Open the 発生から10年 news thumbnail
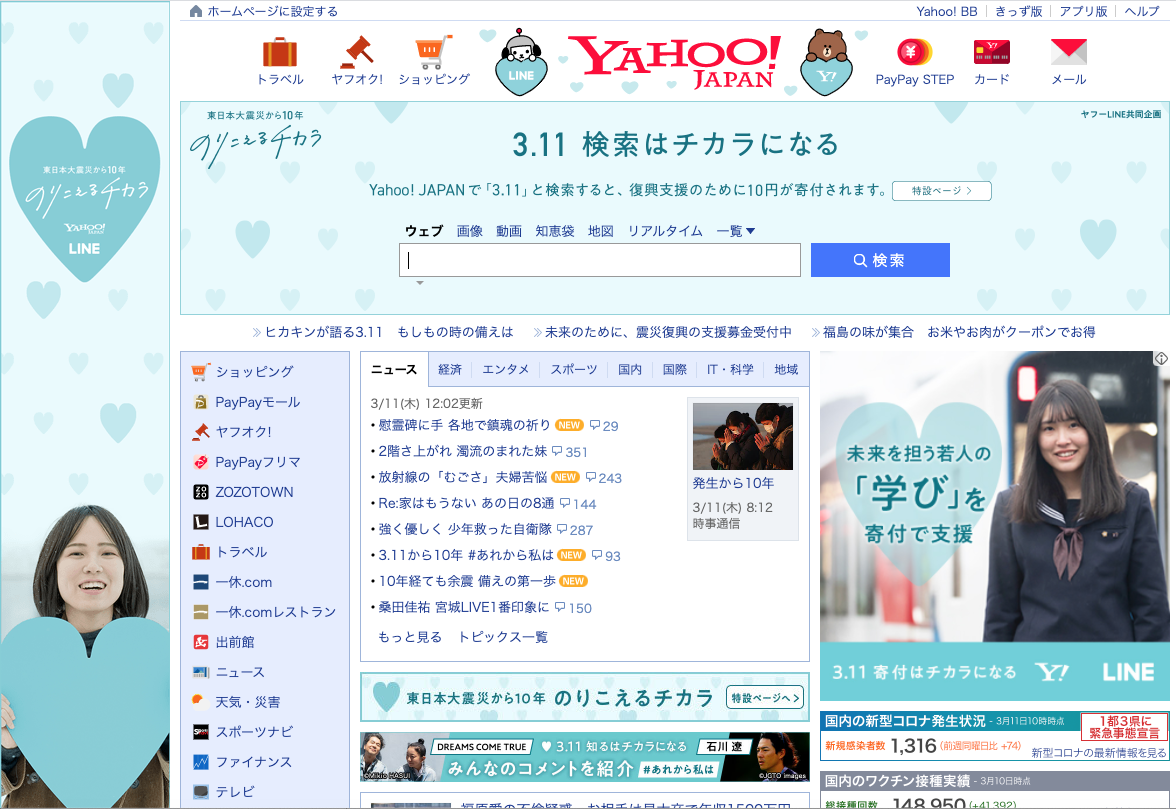Image resolution: width=1176 pixels, height=809 pixels. pos(742,436)
